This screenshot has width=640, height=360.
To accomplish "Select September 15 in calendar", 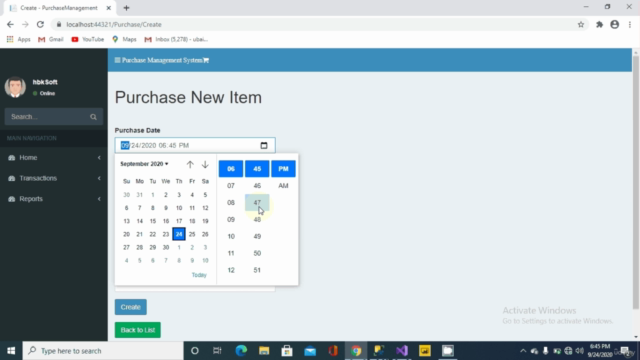I will [x=153, y=221].
